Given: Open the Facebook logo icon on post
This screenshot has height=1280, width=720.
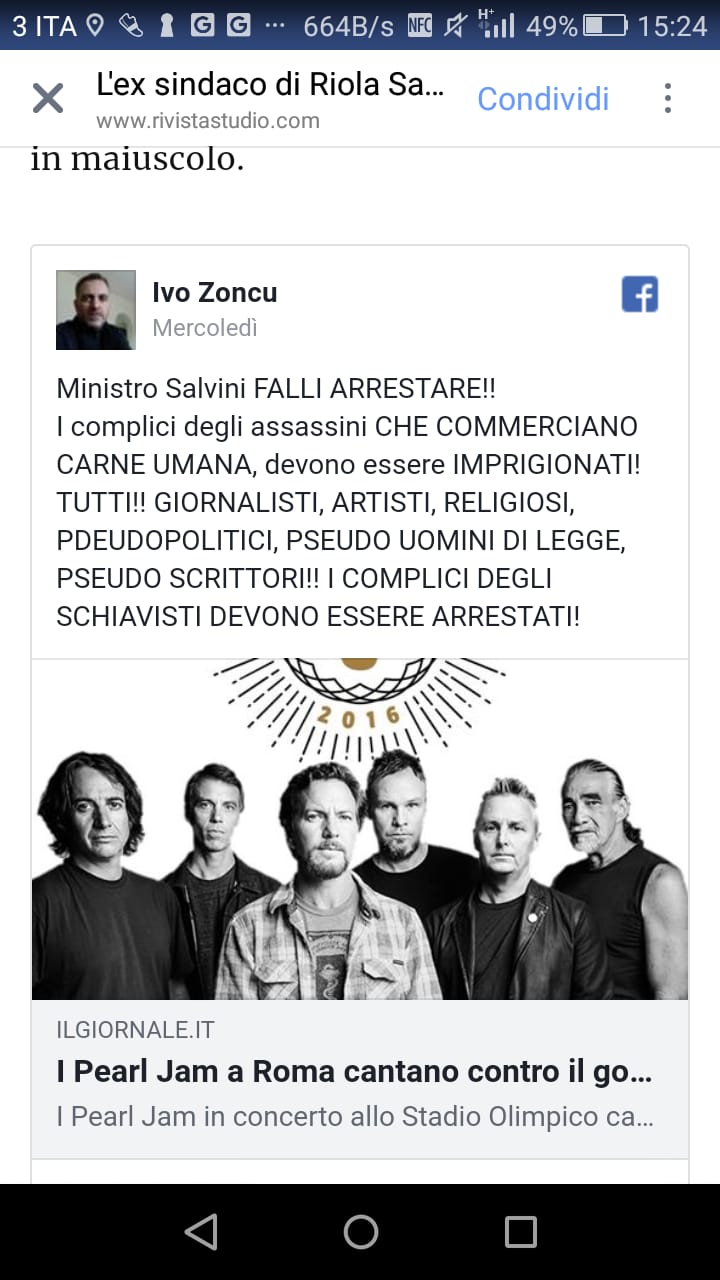Looking at the screenshot, I should click(x=640, y=295).
